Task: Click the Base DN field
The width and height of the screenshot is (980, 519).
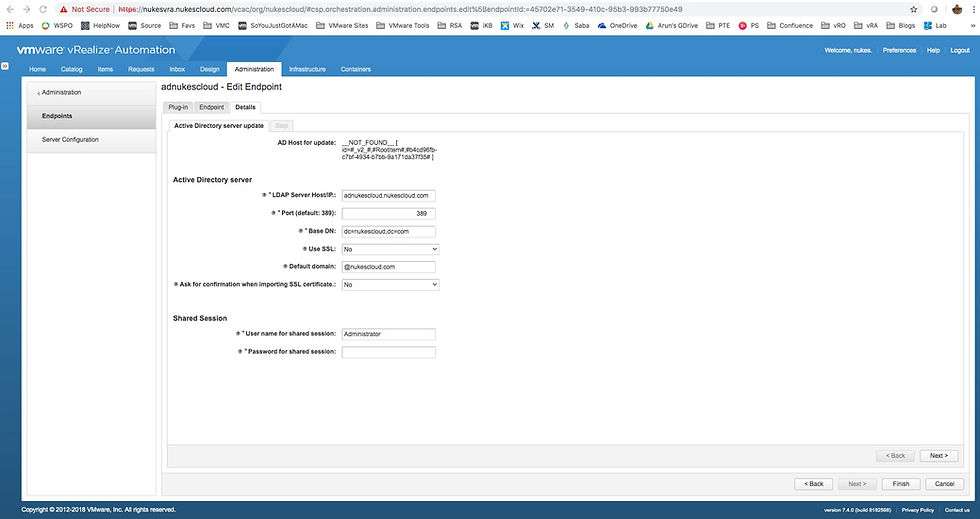Action: click(389, 231)
